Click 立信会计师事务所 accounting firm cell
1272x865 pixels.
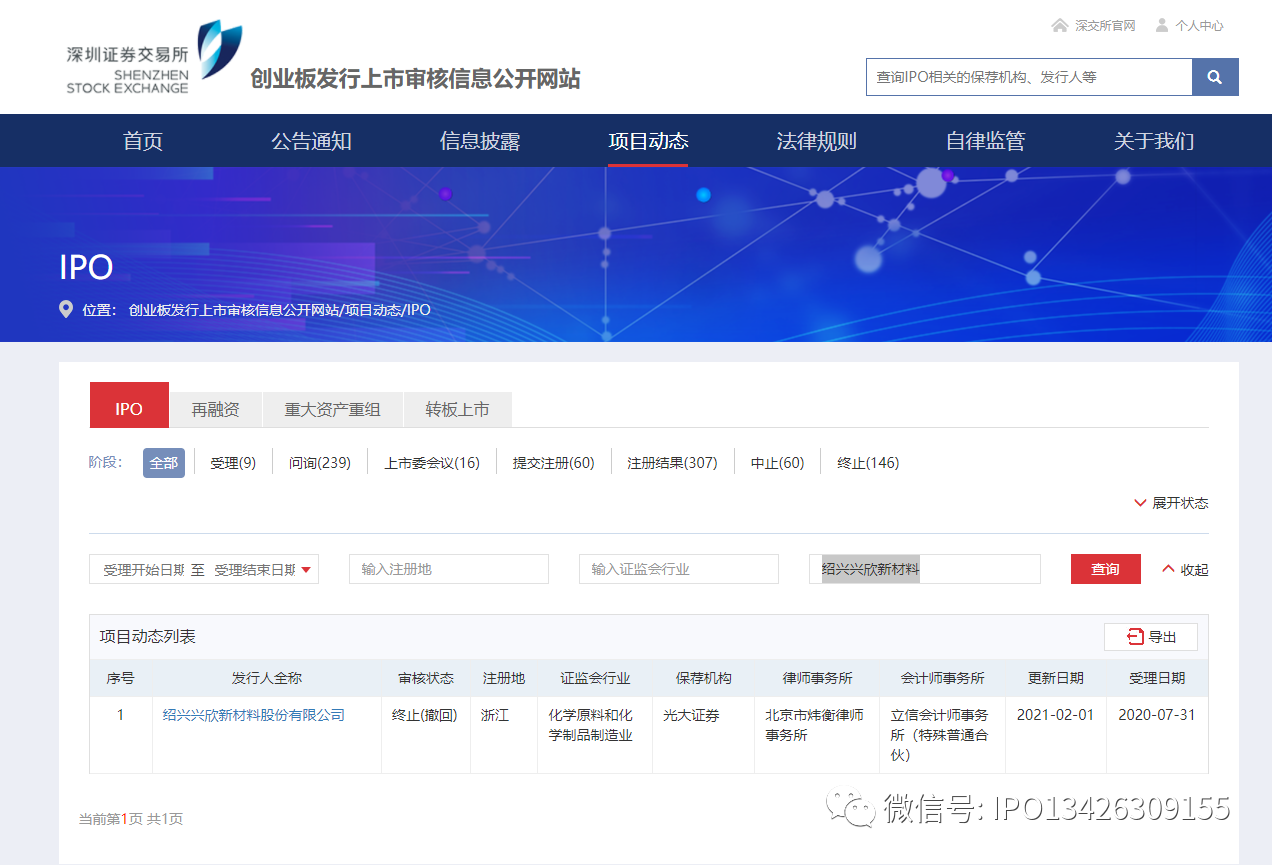coord(940,735)
